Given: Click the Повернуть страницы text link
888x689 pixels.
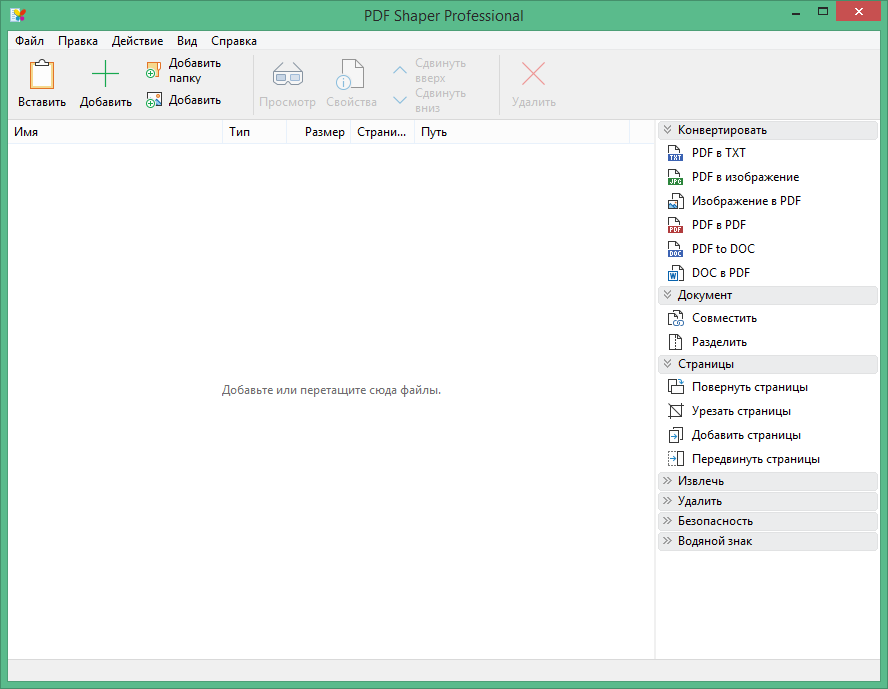Looking at the screenshot, I should 750,387.
